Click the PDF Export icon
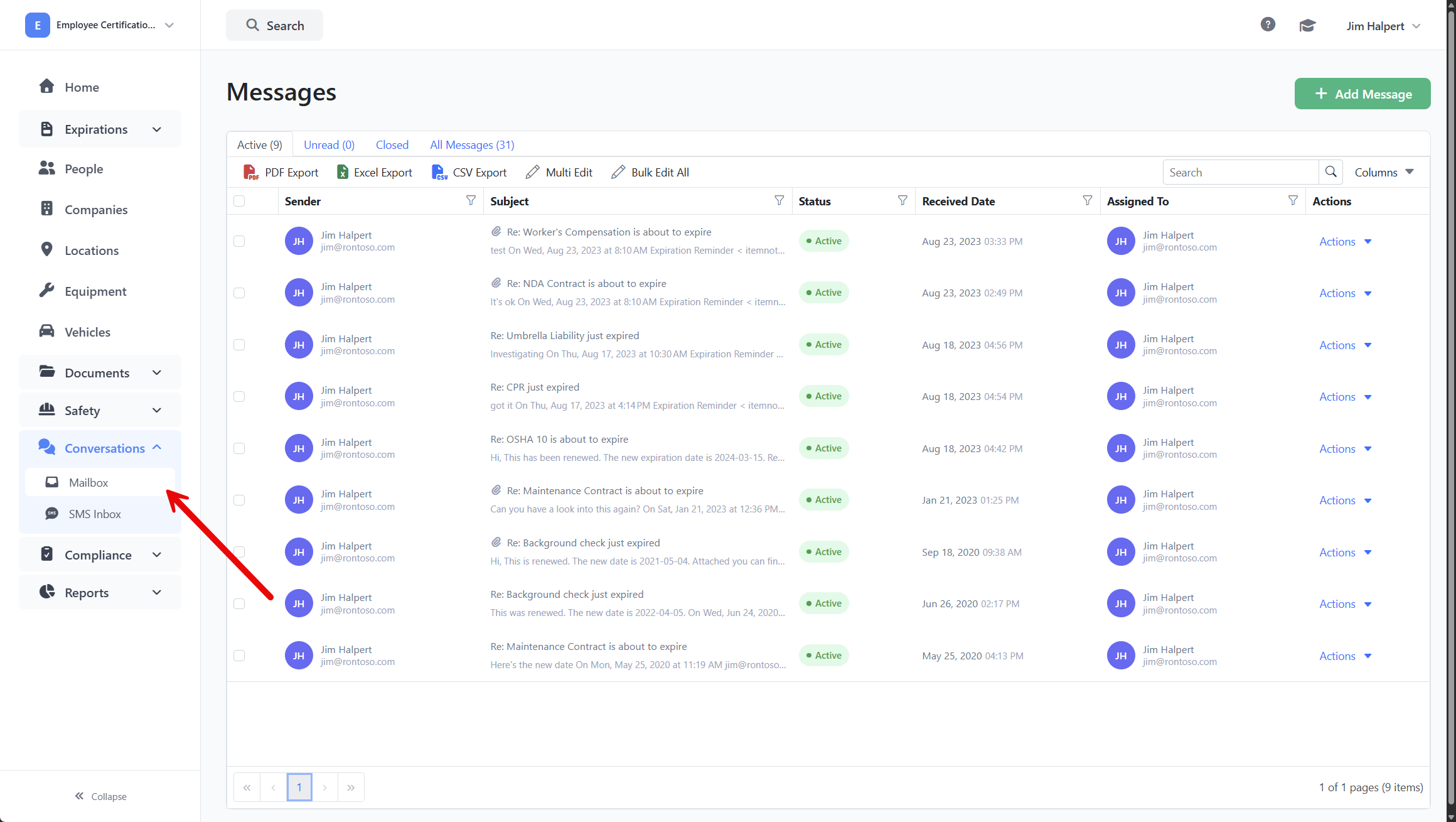1456x822 pixels. pos(251,172)
